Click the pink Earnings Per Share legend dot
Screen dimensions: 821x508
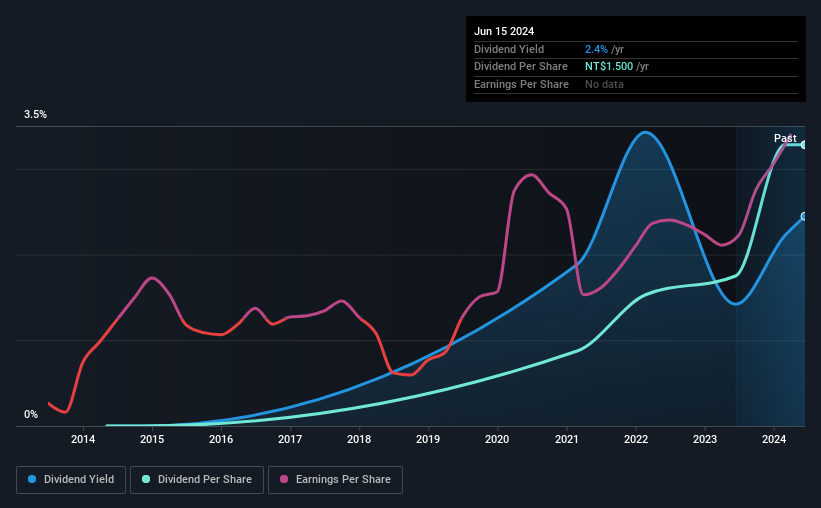(284, 479)
